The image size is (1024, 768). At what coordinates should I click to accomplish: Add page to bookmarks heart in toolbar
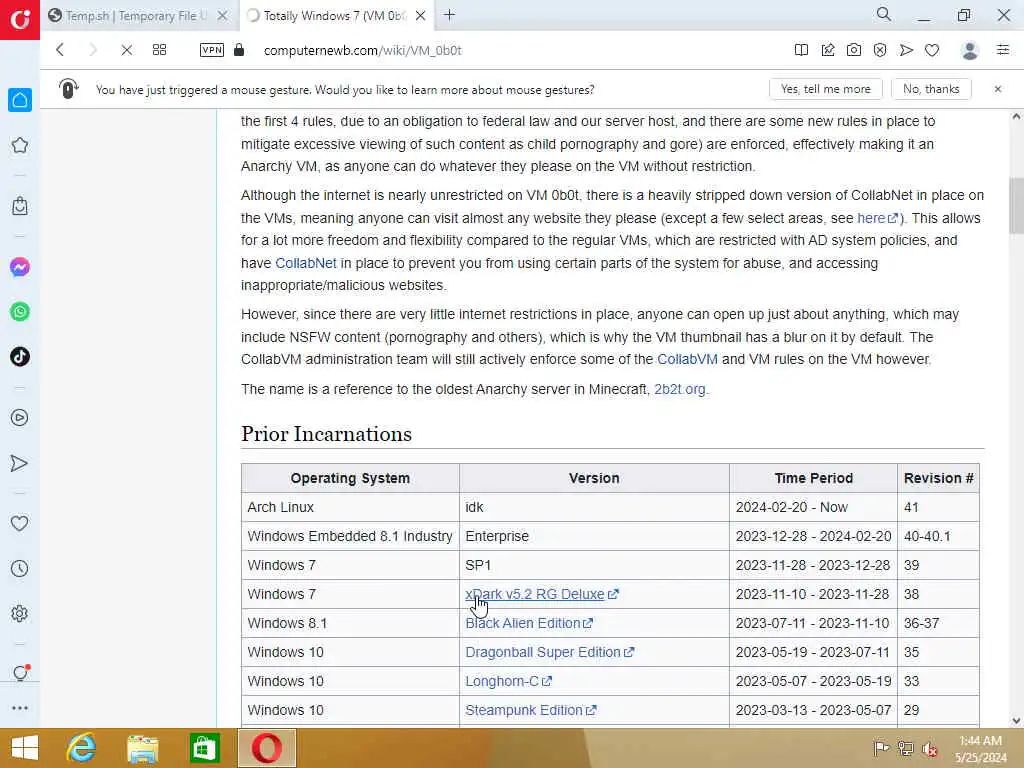(x=932, y=50)
